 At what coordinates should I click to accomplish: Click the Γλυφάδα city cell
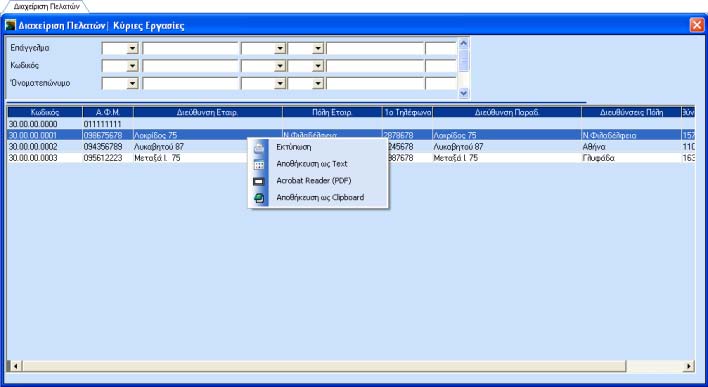point(598,158)
